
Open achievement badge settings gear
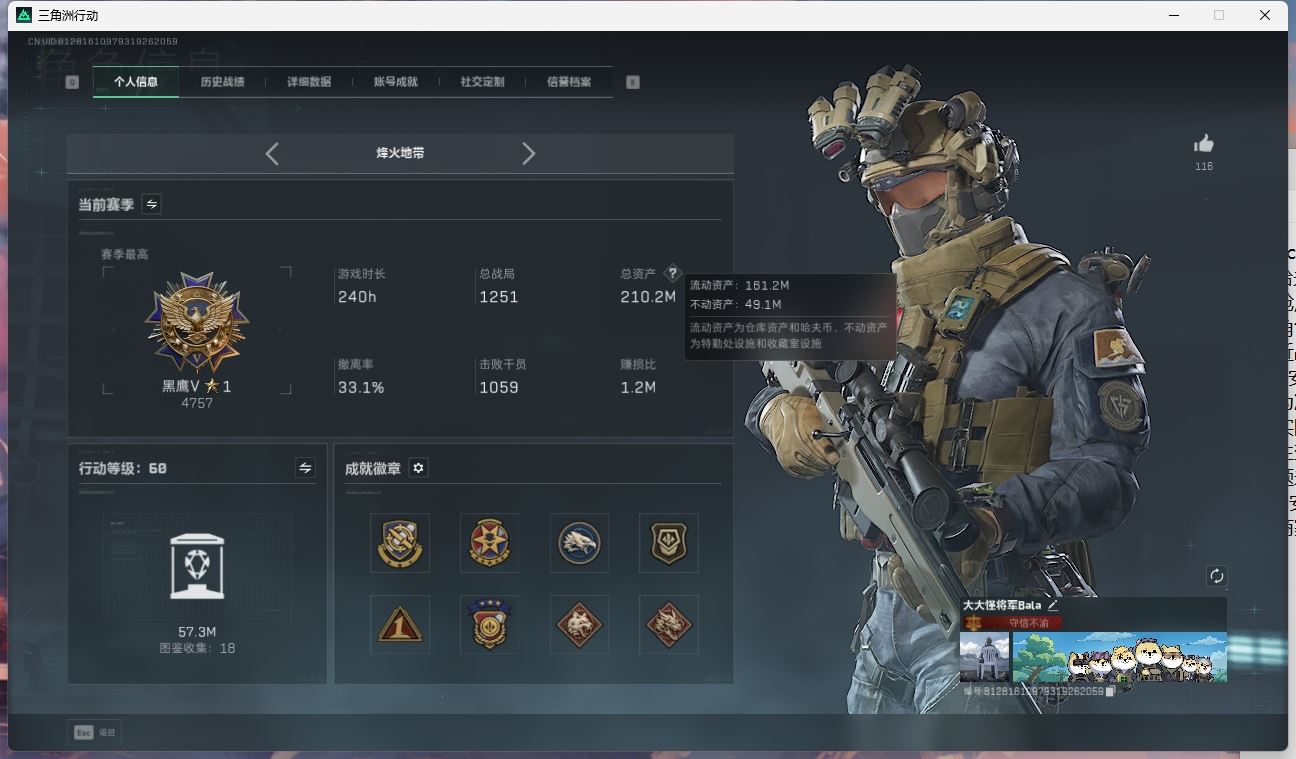(419, 468)
